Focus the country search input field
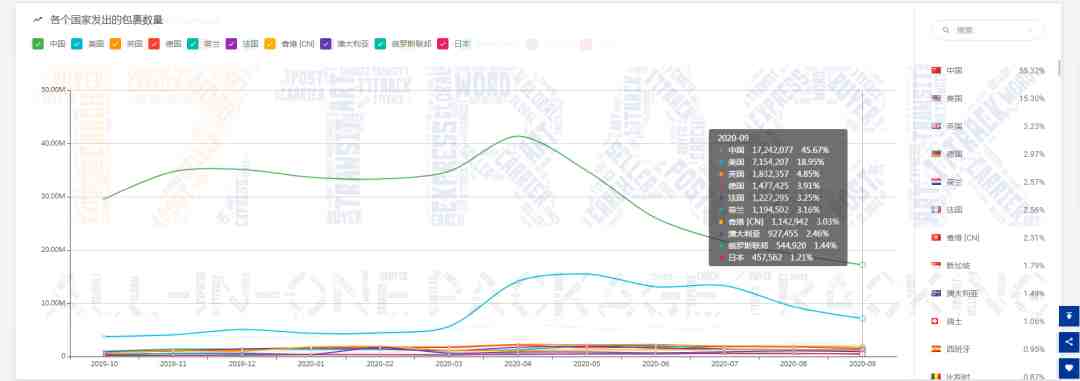Image resolution: width=1080 pixels, height=381 pixels. click(x=988, y=30)
